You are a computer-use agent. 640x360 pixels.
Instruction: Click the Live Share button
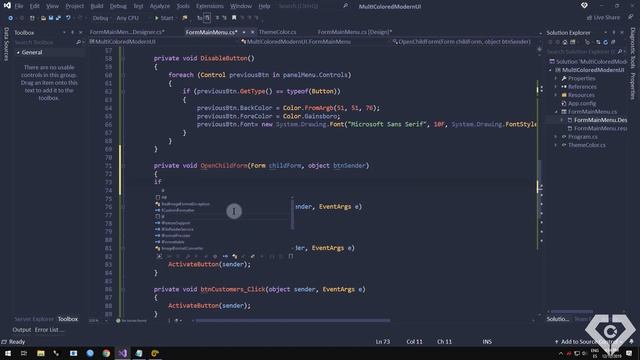603,18
